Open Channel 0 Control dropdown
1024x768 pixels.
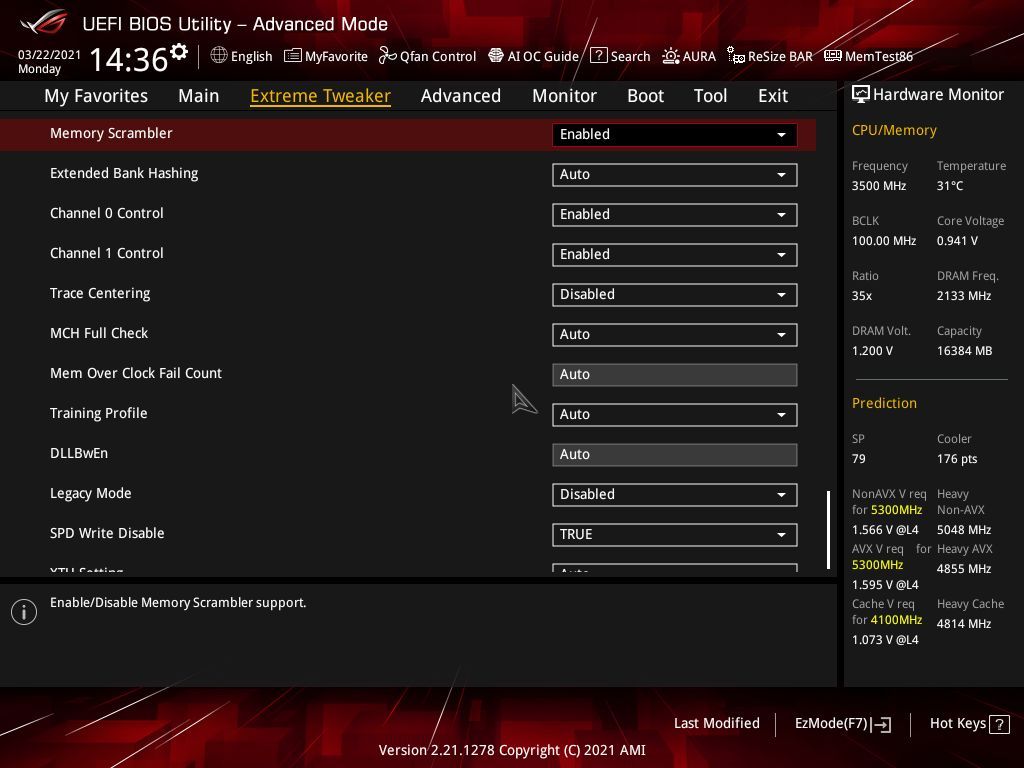coord(675,215)
